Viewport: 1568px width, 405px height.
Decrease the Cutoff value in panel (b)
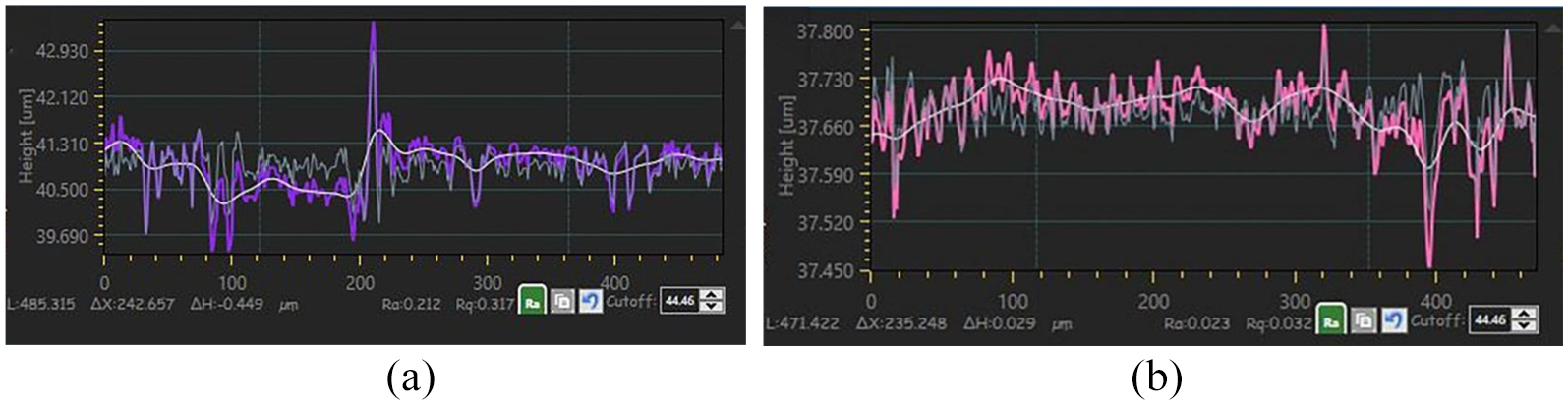1525,326
